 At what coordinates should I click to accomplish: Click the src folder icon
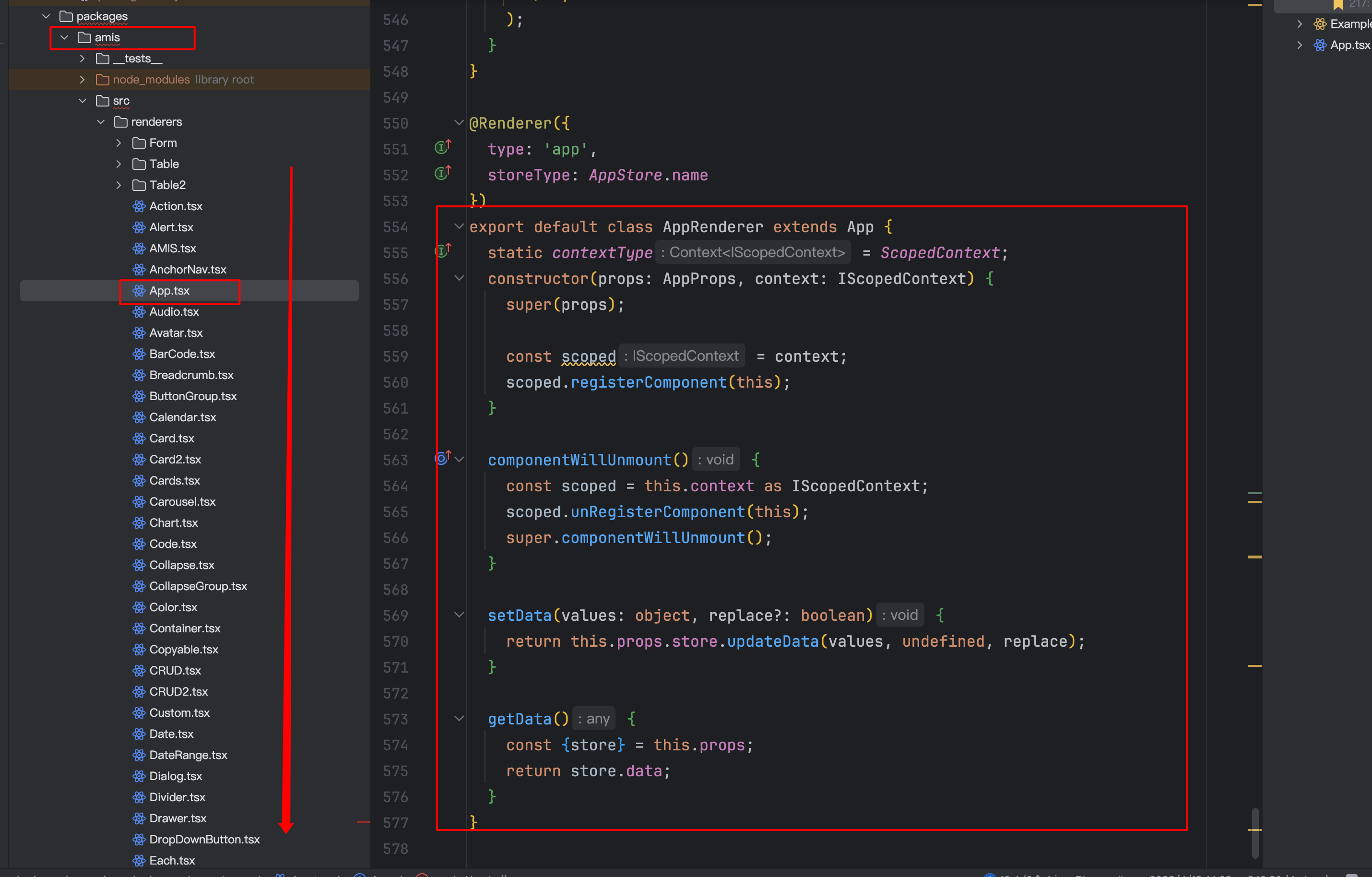click(x=103, y=101)
